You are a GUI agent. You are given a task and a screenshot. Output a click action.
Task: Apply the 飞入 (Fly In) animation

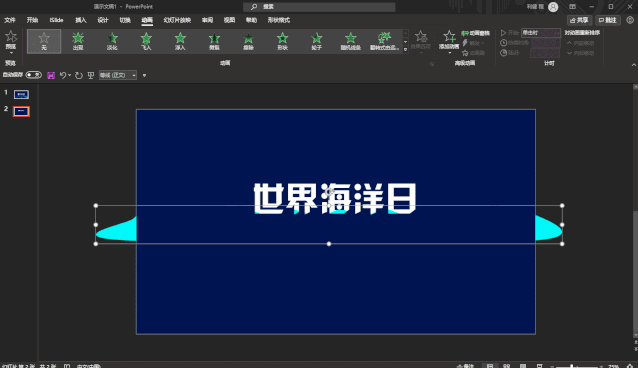tap(146, 41)
